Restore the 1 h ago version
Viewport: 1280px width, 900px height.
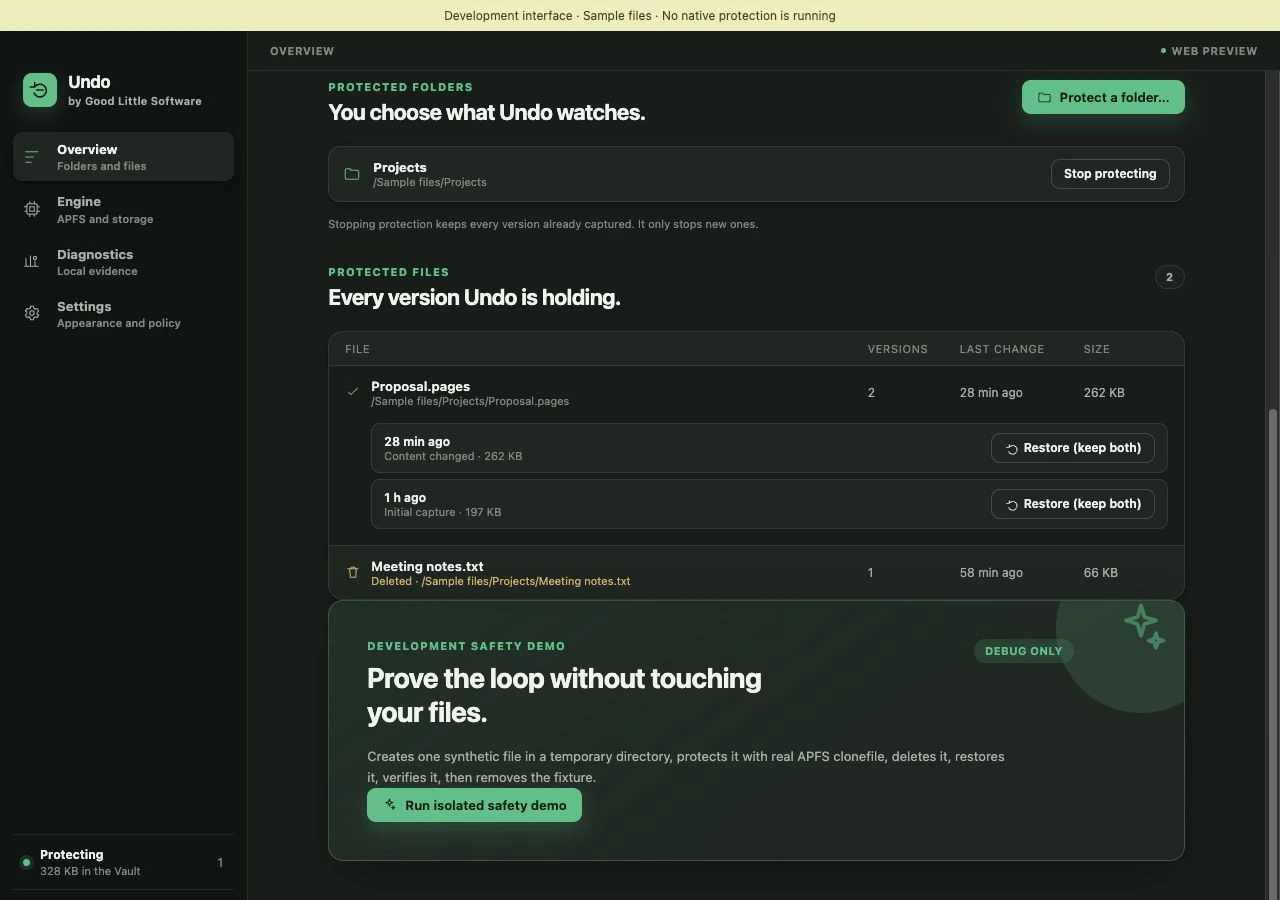pos(1073,504)
